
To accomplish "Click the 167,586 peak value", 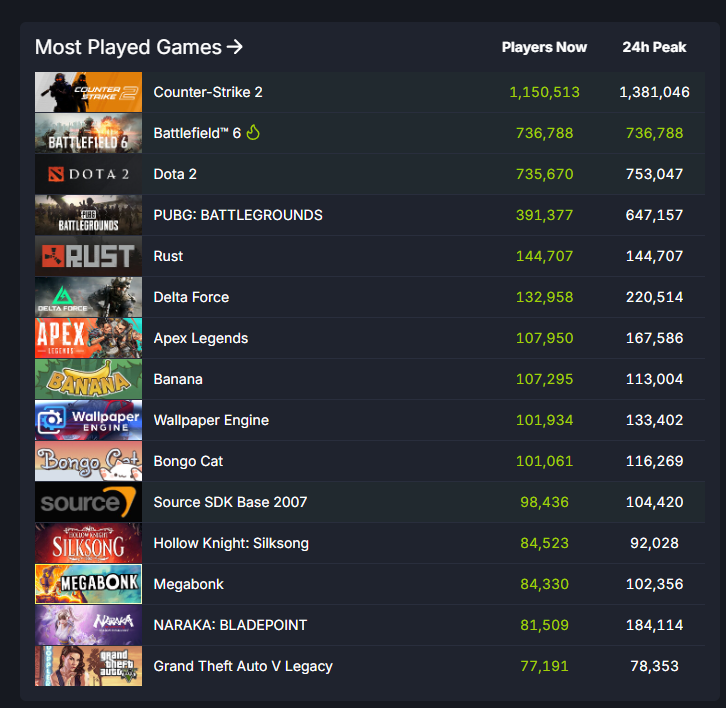I will click(x=654, y=338).
